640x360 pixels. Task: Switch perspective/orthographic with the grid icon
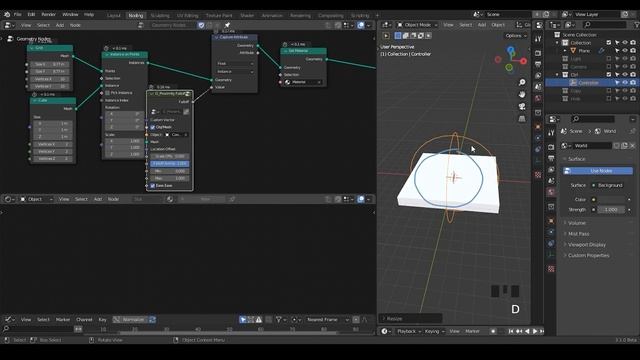pos(522,119)
